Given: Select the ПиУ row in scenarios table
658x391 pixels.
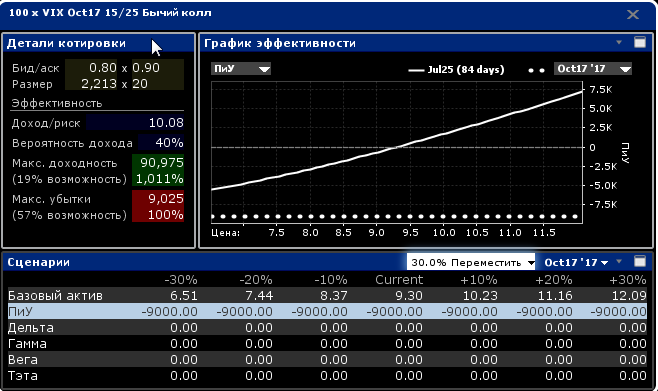Looking at the screenshot, I should tap(327, 312).
